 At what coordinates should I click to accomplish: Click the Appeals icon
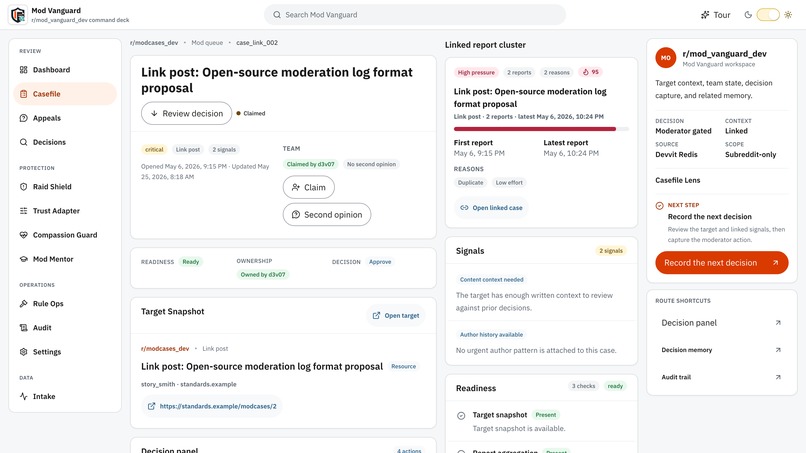[x=24, y=118]
